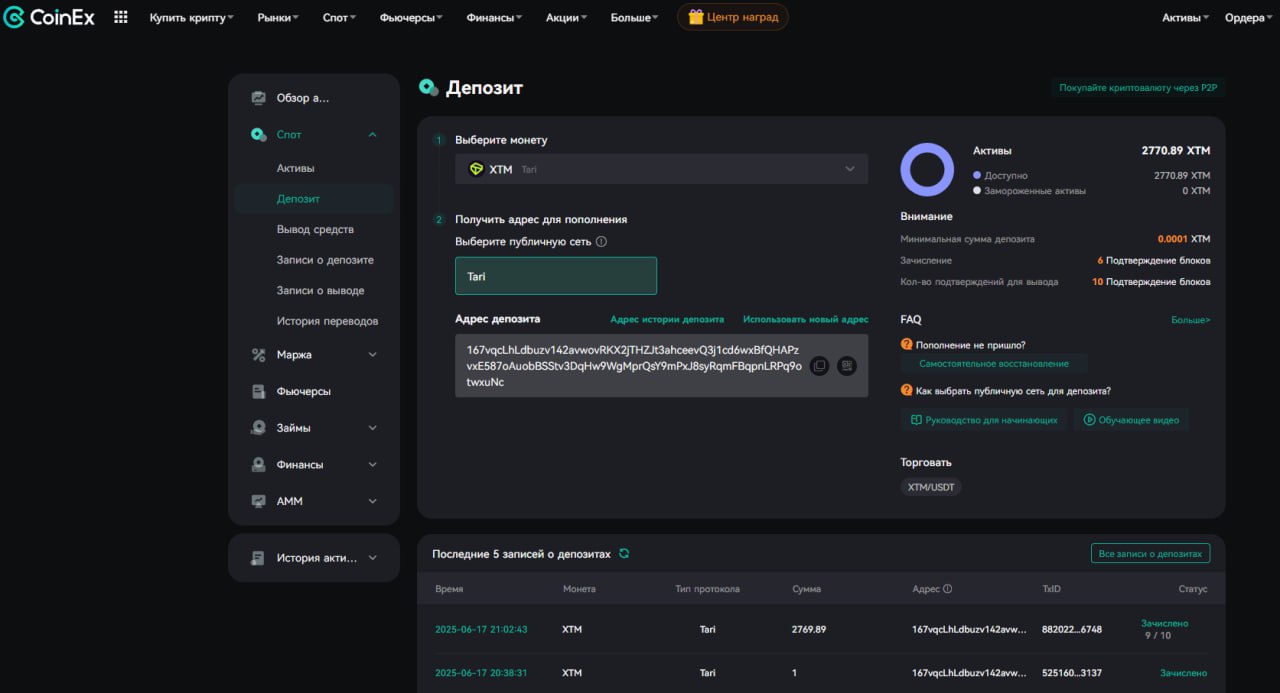Select the Tari public network
The height and width of the screenshot is (693, 1280).
coord(556,276)
